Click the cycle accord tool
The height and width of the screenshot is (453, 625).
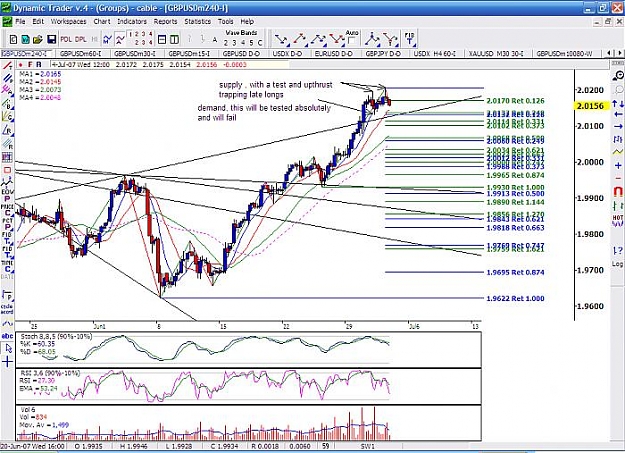click(7, 309)
